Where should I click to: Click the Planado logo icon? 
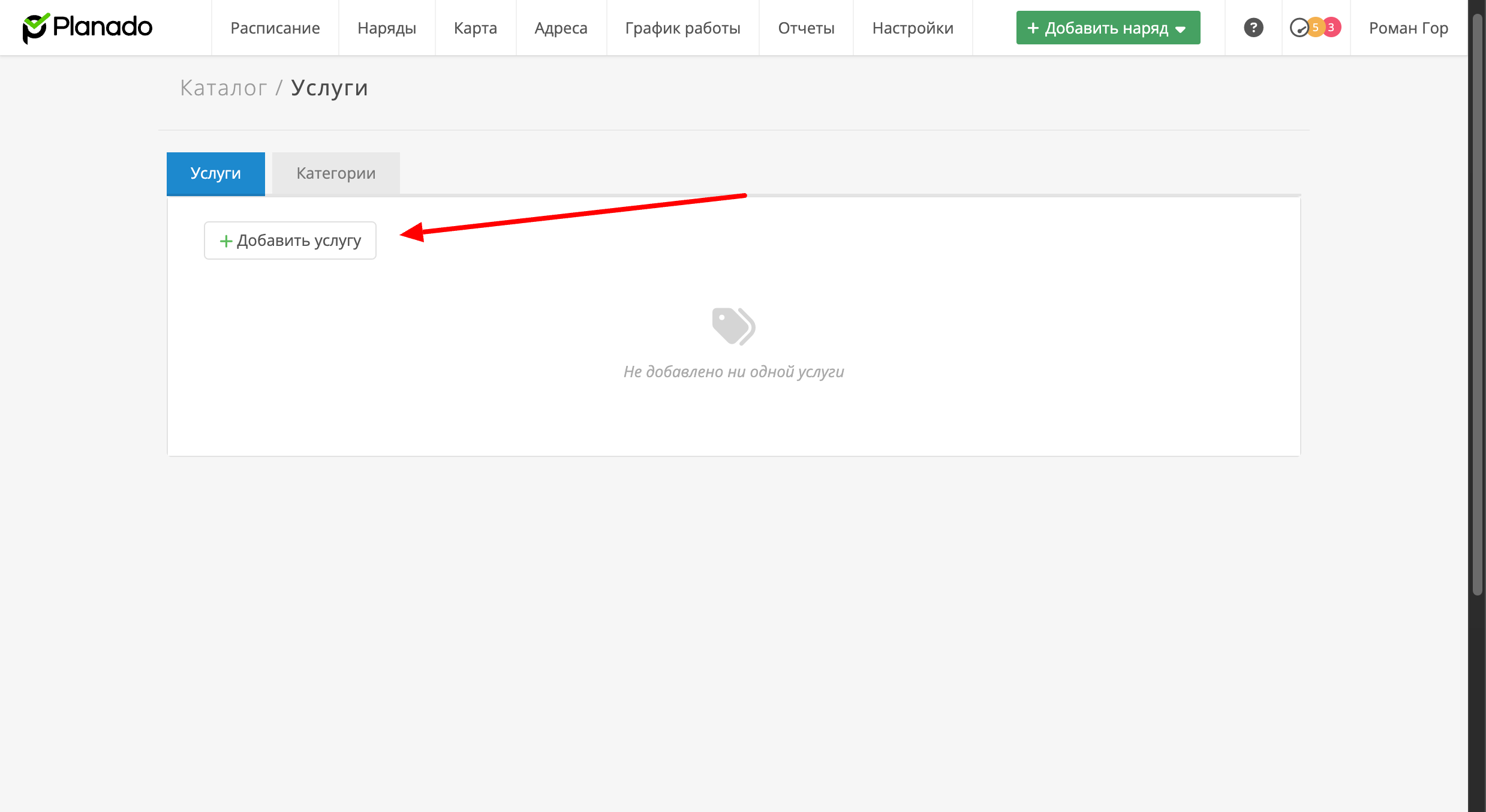click(x=35, y=28)
